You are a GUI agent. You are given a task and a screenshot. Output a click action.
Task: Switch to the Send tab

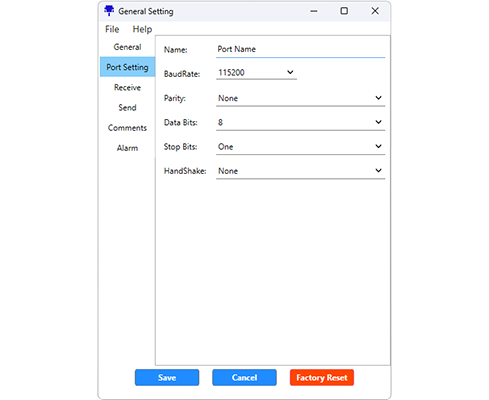(127, 107)
